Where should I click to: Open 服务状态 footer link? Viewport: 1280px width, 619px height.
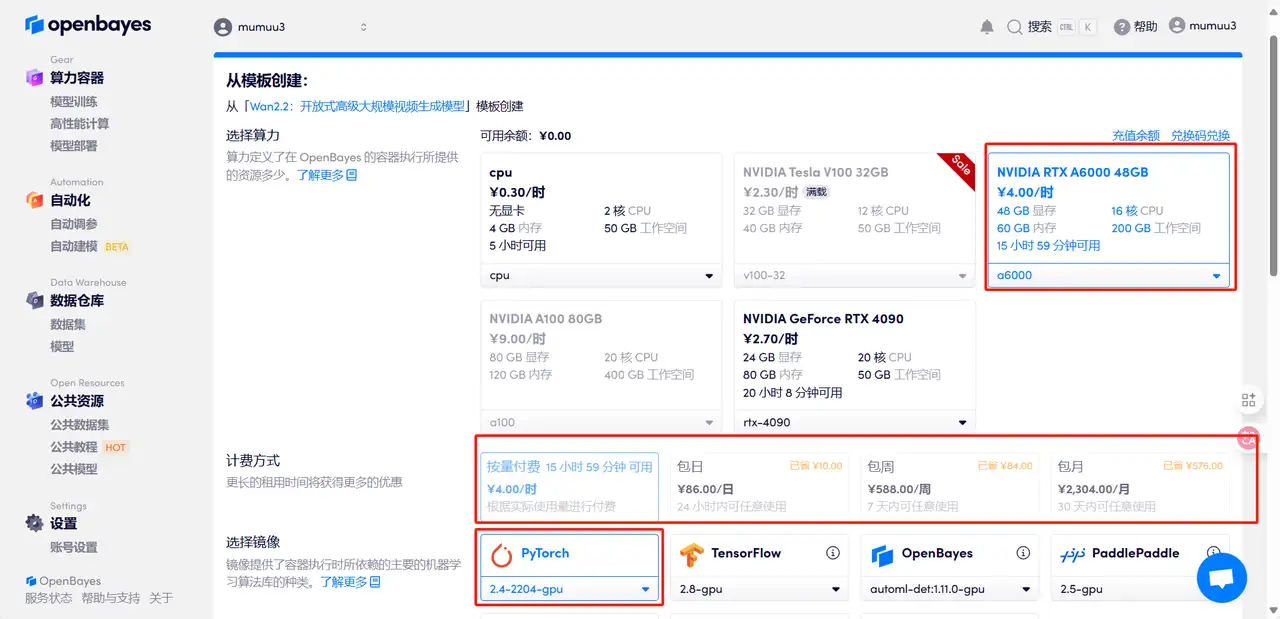pos(49,598)
